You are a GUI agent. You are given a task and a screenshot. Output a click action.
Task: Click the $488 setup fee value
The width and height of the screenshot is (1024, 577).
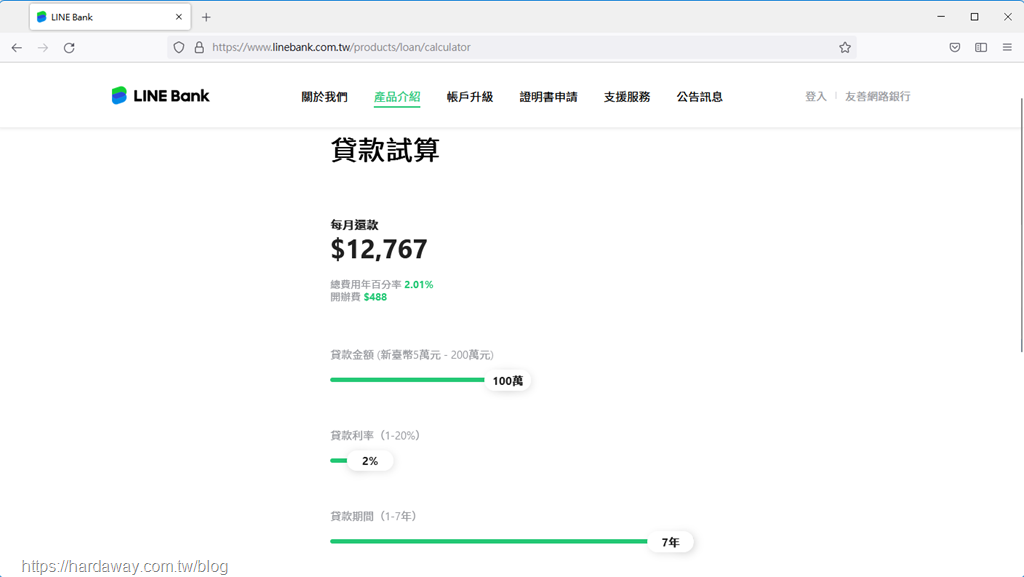(x=376, y=297)
